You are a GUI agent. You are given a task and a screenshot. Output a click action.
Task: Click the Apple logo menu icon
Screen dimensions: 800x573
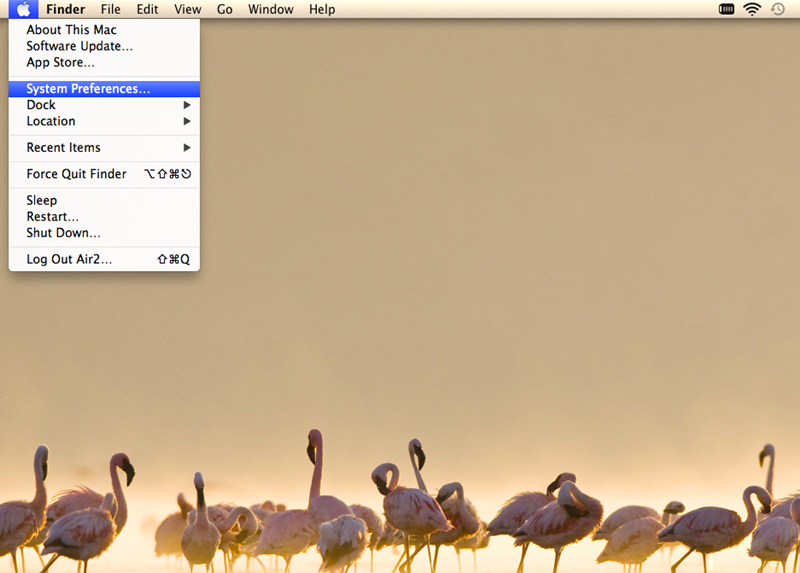tap(23, 9)
